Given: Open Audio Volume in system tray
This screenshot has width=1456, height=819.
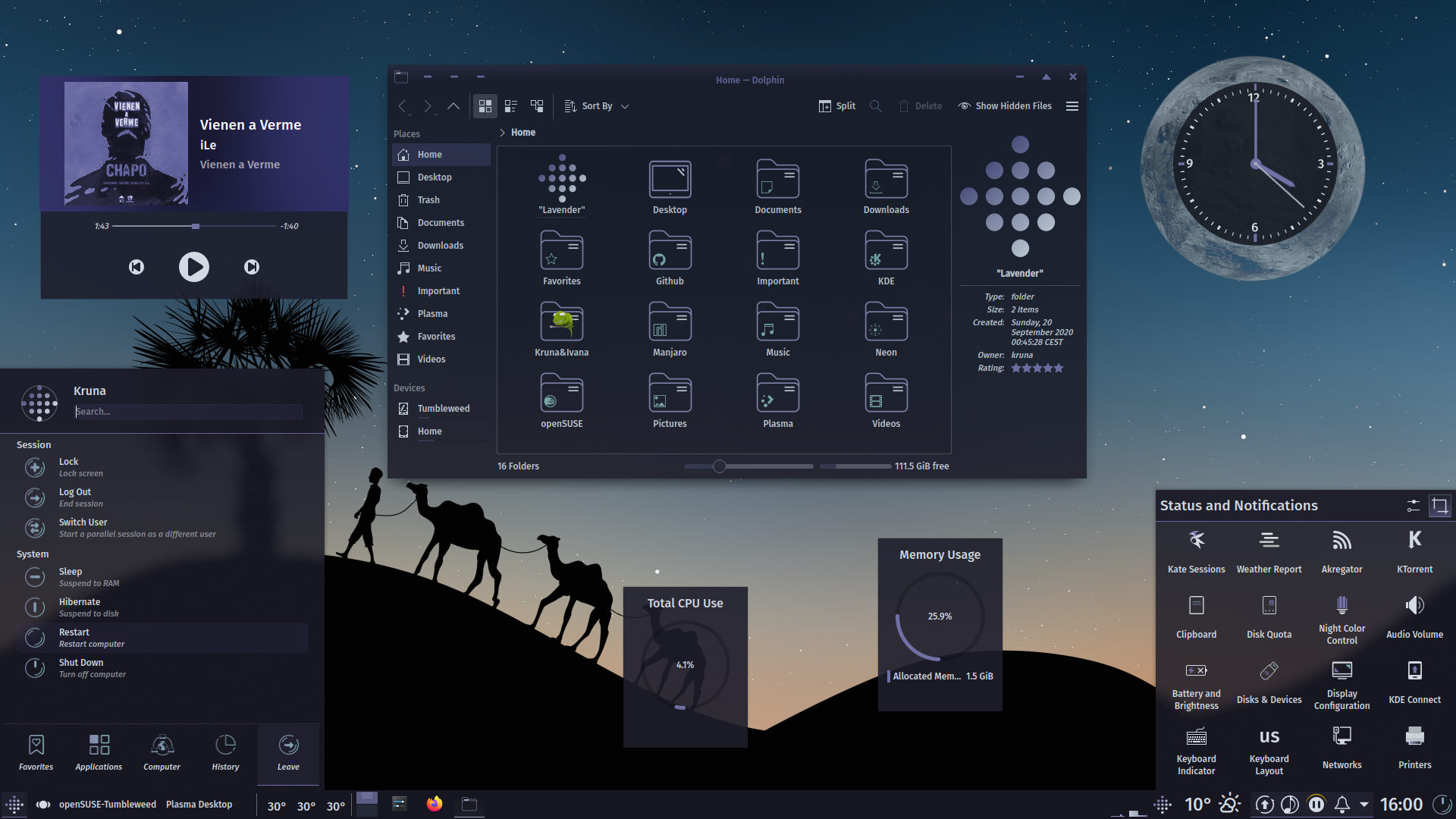Looking at the screenshot, I should coord(1414,617).
